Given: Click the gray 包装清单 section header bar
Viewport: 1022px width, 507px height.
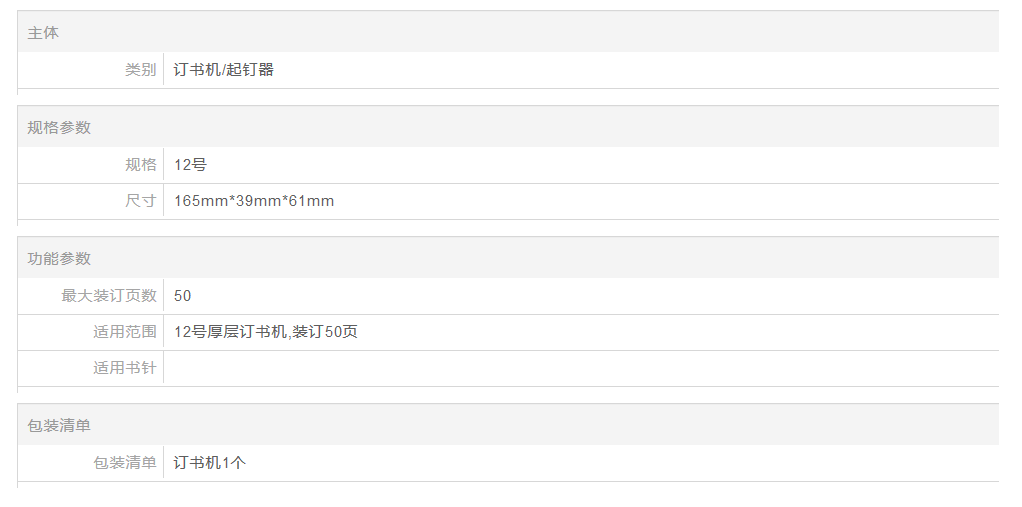Looking at the screenshot, I should point(508,426).
